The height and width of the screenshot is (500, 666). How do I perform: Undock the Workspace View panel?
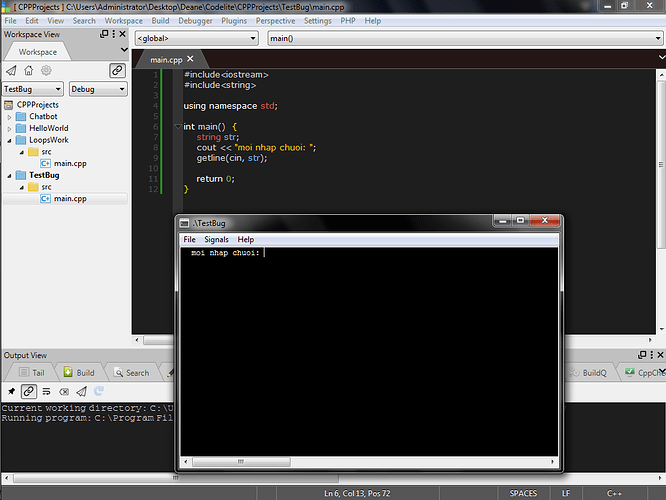tap(104, 34)
